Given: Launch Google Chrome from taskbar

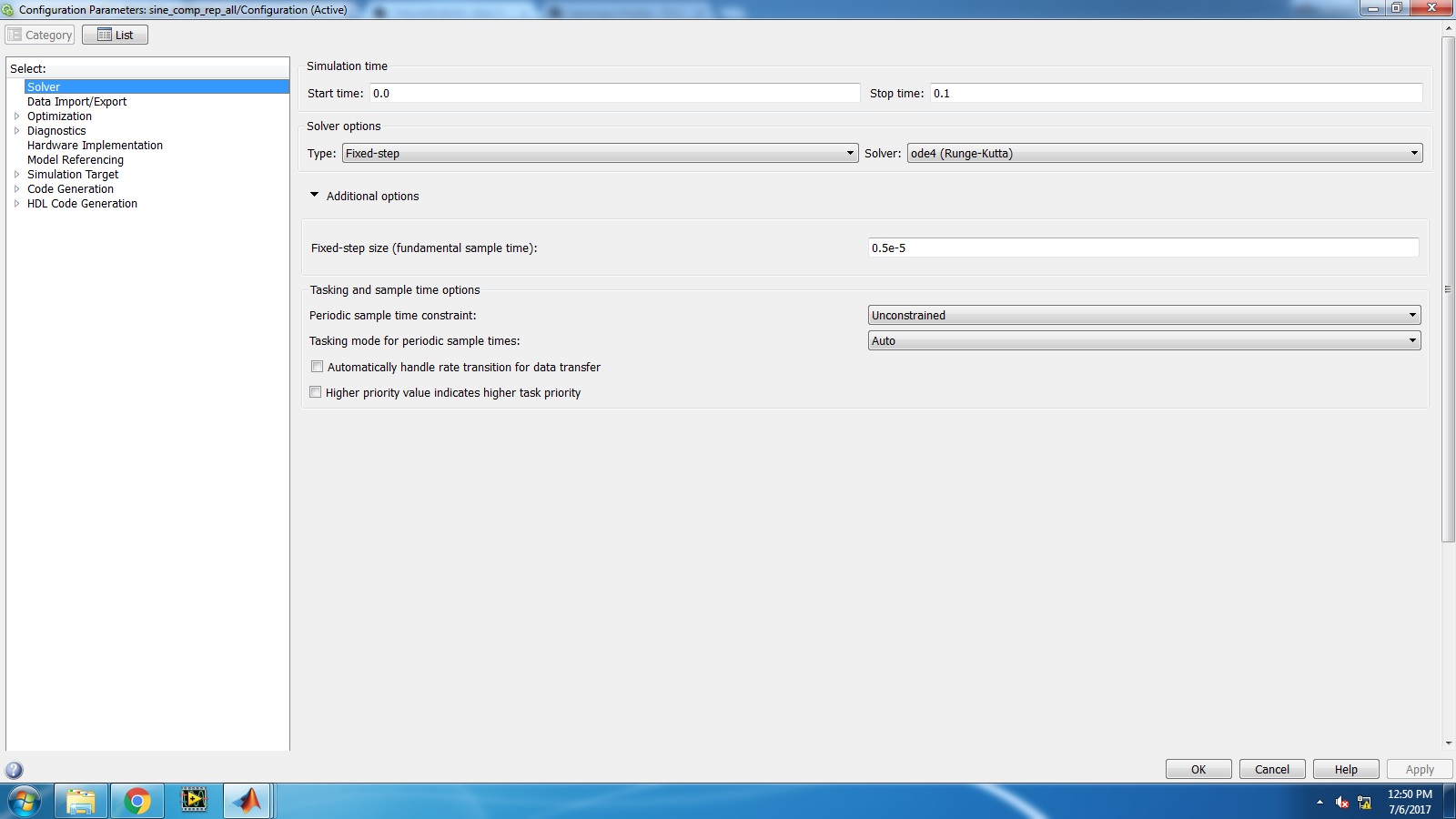Looking at the screenshot, I should [137, 802].
